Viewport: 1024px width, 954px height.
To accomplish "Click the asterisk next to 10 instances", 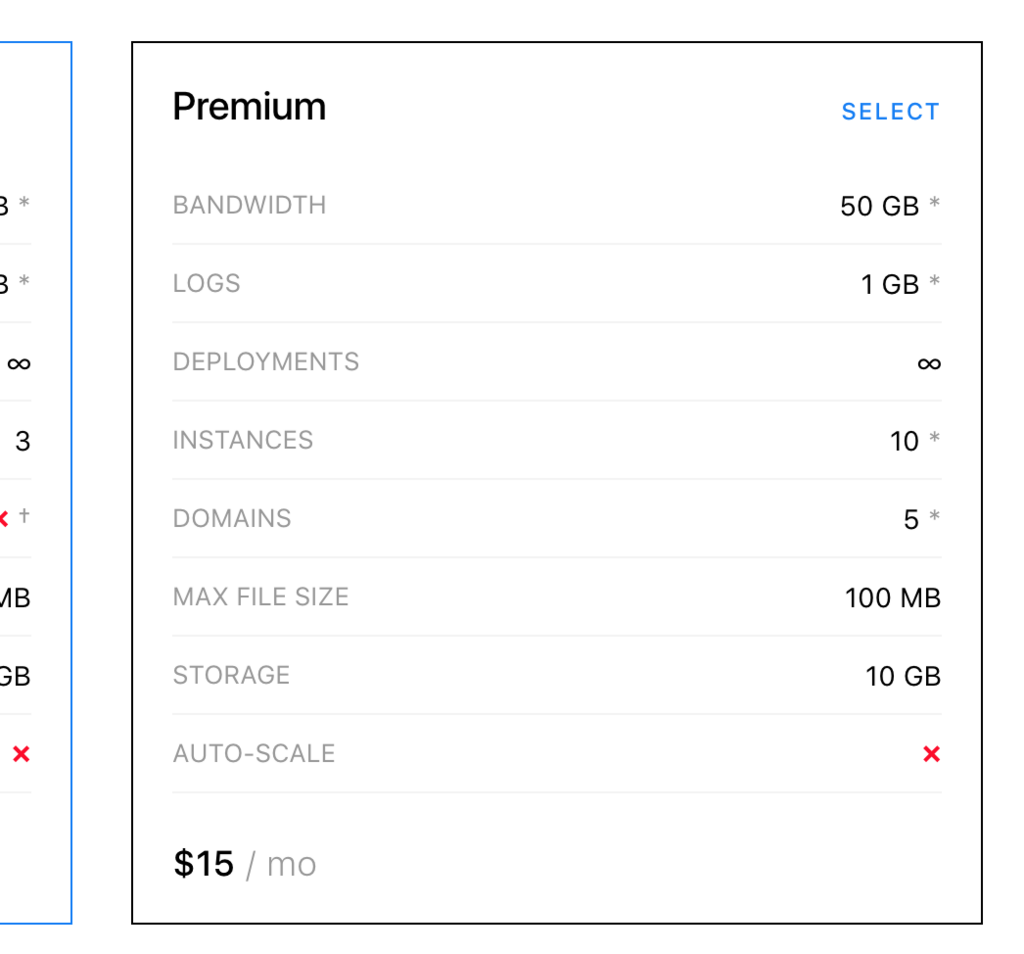I will (x=935, y=437).
